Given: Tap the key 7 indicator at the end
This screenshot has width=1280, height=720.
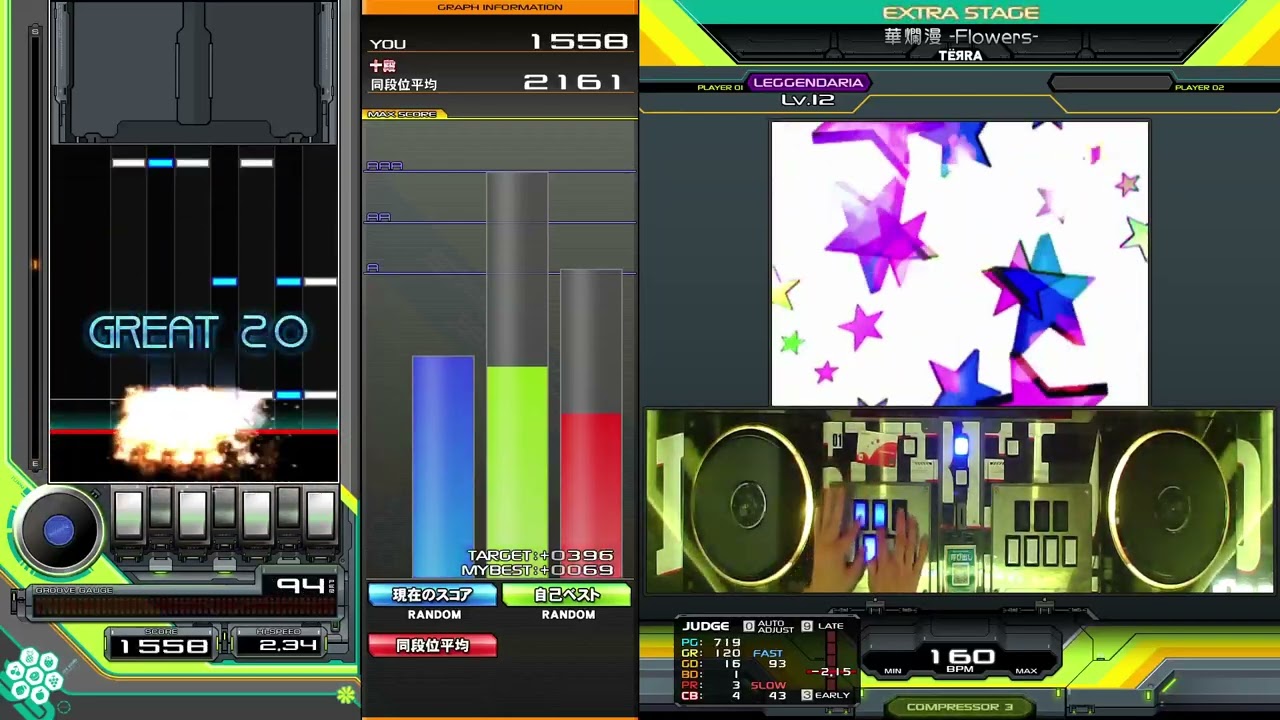Looking at the screenshot, I should click(x=320, y=516).
